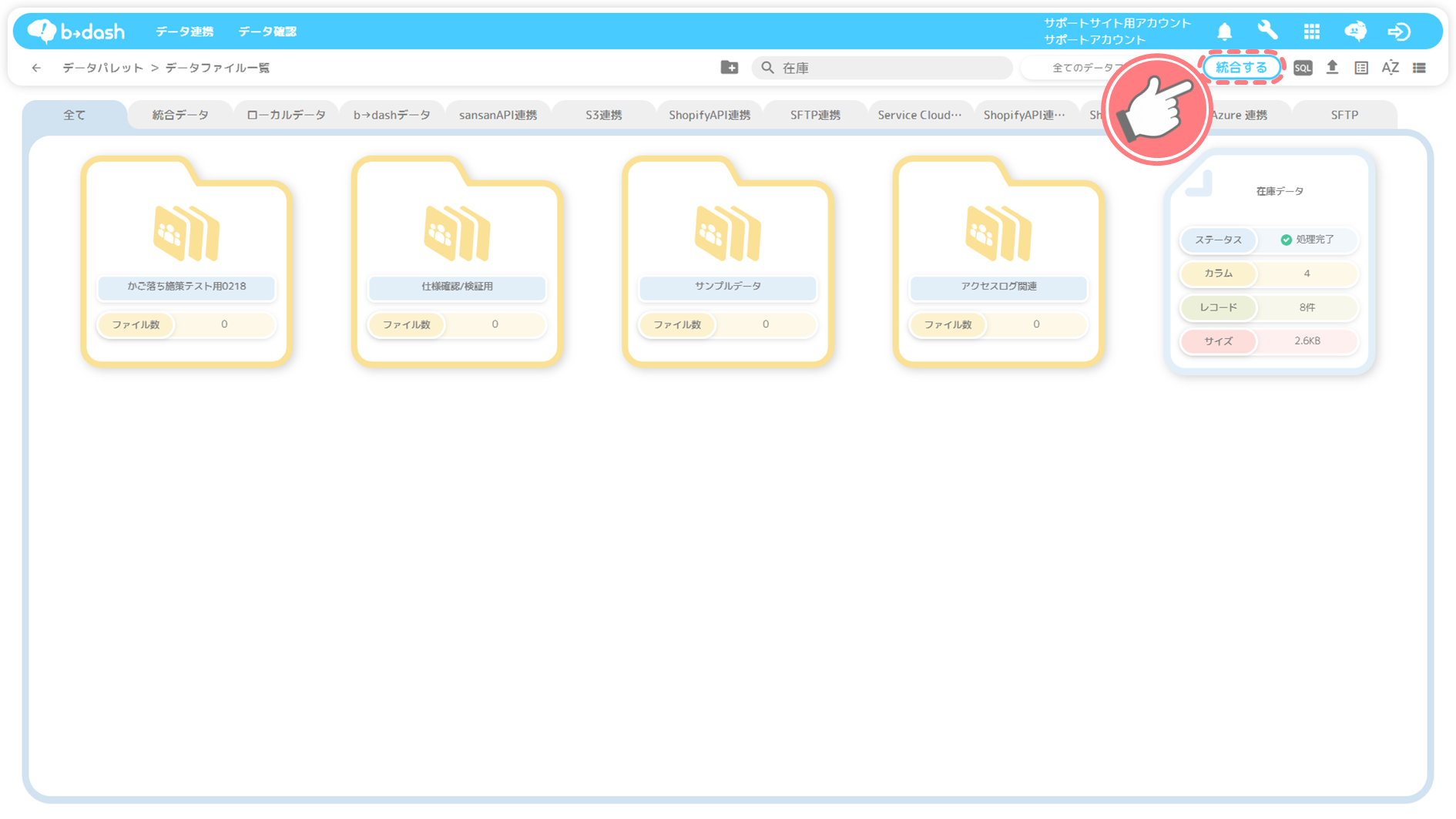This screenshot has height=819, width=1456.
Task: Click the logout arrow icon
Action: tap(1399, 32)
